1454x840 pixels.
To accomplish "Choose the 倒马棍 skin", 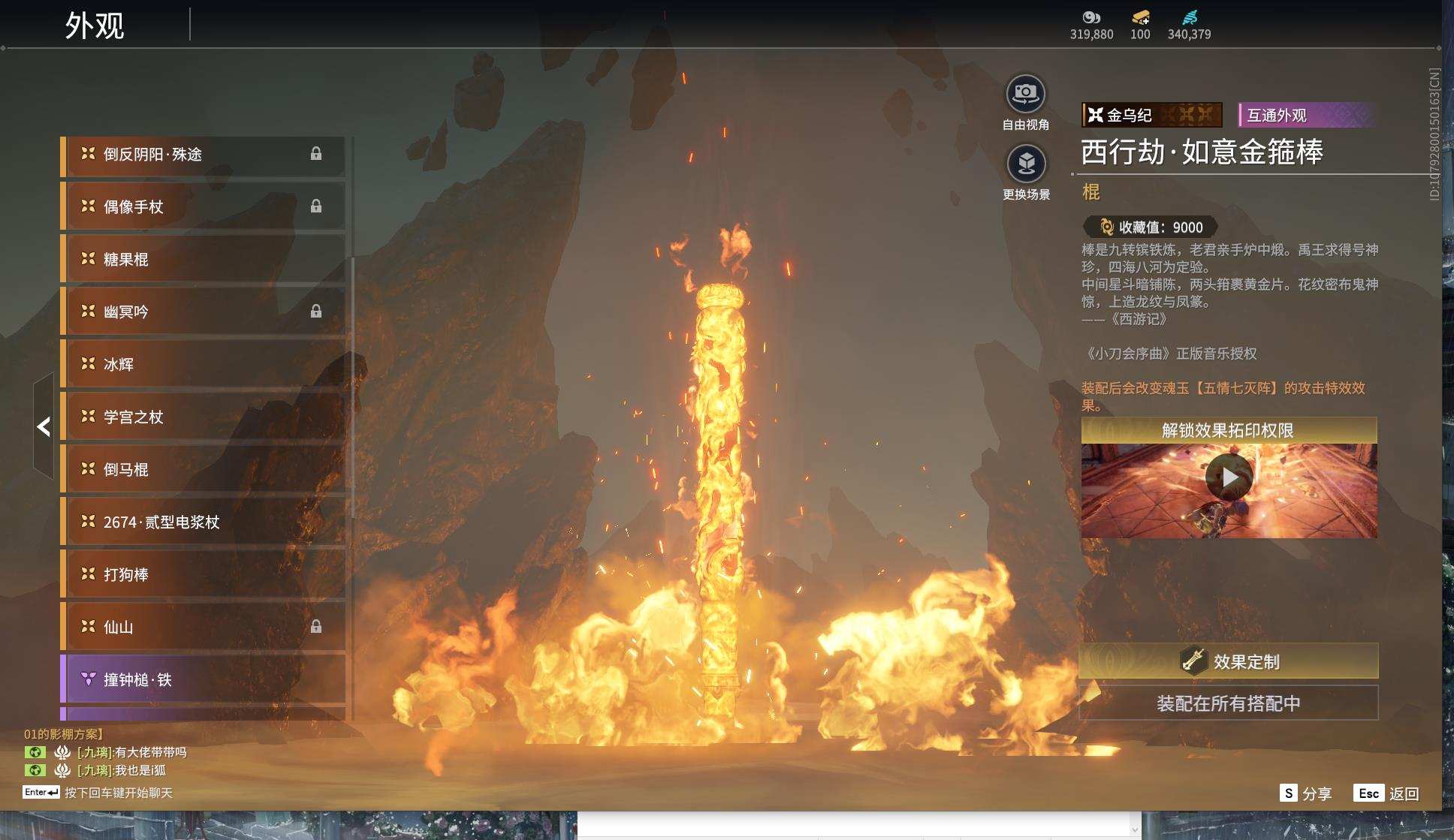I will [203, 469].
